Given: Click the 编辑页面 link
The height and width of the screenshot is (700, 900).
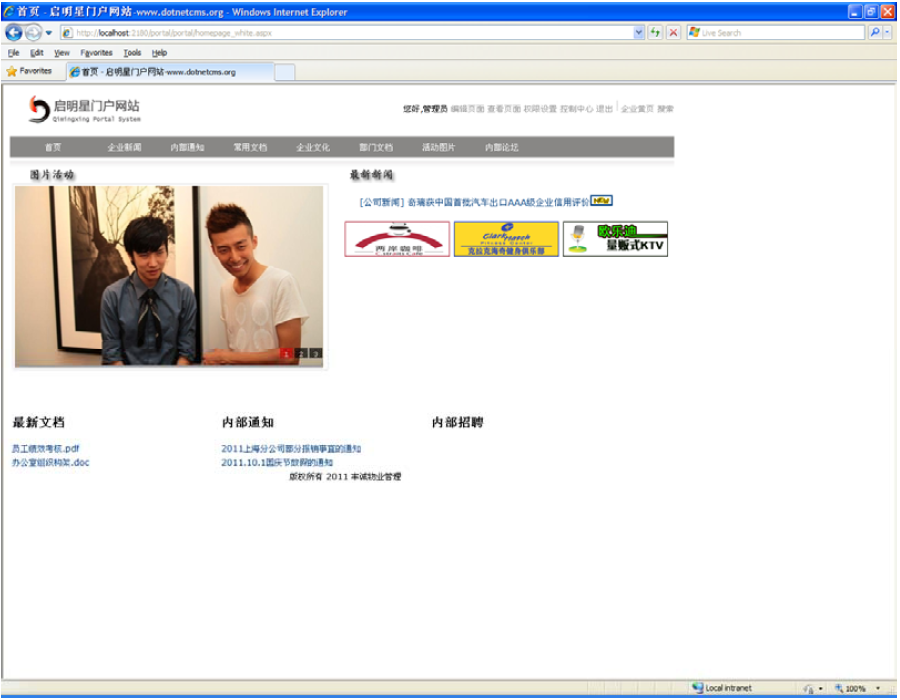Looking at the screenshot, I should [x=467, y=109].
